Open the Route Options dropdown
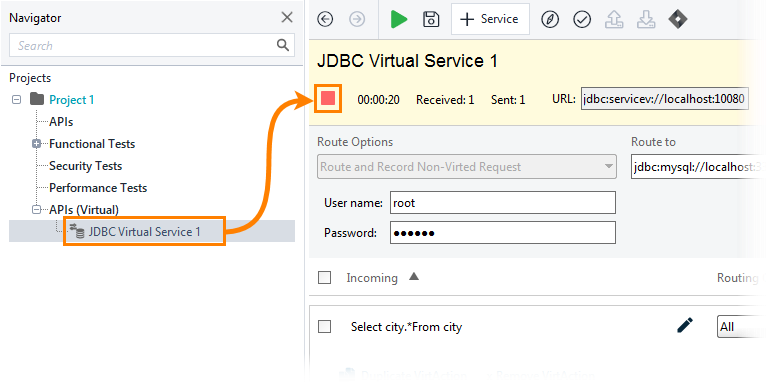Image resolution: width=767 pixels, height=383 pixels. tap(466, 167)
